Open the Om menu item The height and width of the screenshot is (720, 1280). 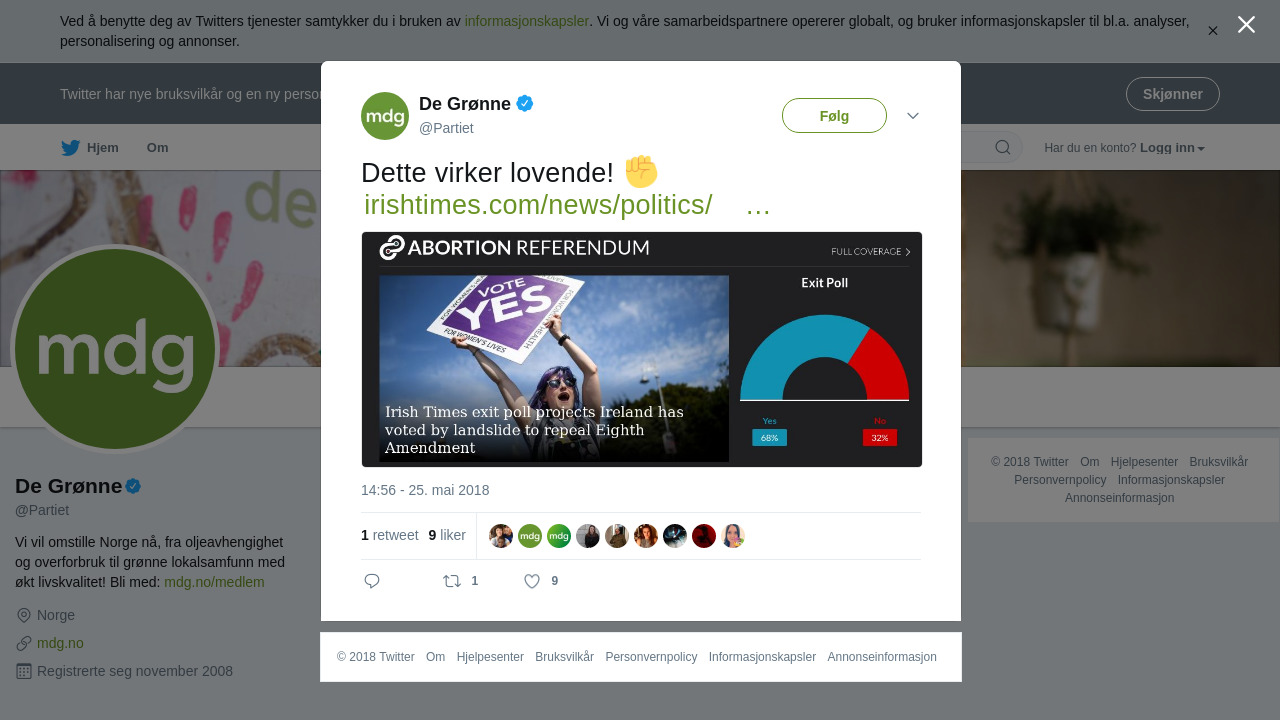pyautogui.click(x=158, y=148)
